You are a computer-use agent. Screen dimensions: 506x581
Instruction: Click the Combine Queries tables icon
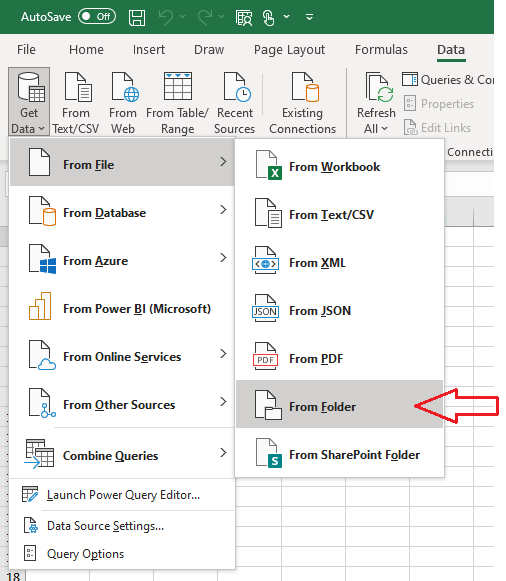pos(39,454)
